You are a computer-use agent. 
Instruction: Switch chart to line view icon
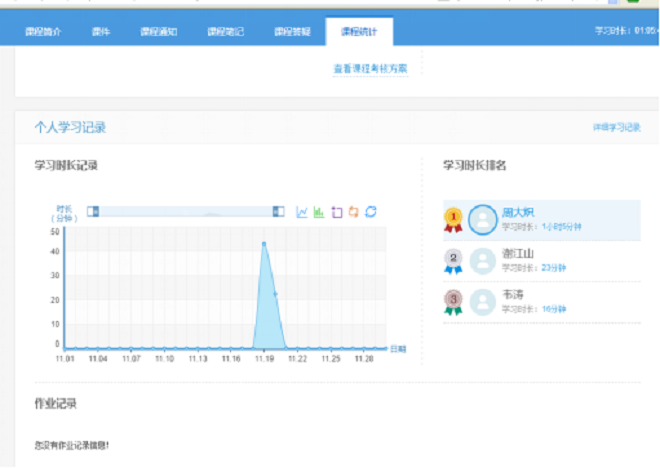302,212
